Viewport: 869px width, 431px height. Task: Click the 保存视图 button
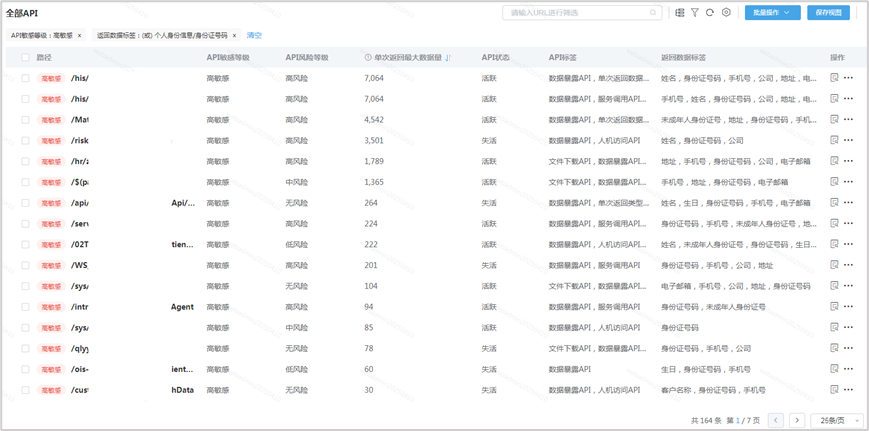click(829, 13)
